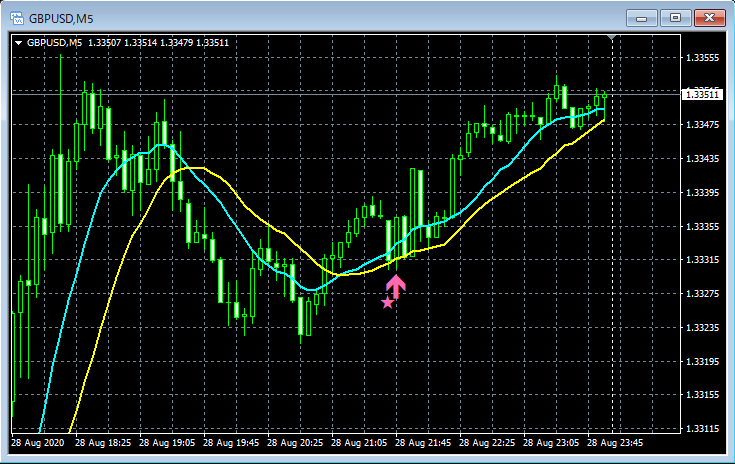Screen dimensions: 735x464
Task: Click the 28 Aug 20:25 time label
Action: (295, 442)
